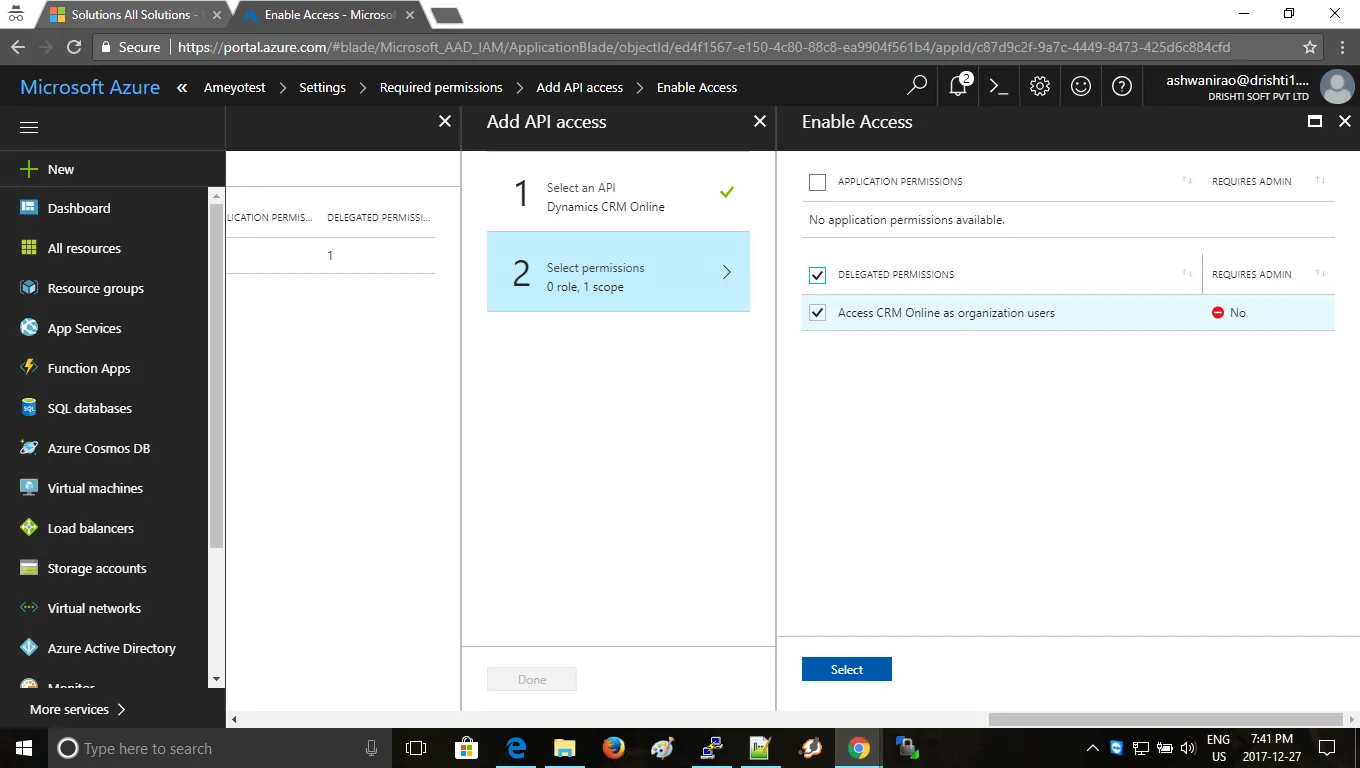Open Azure Active Directory in sidebar

pos(111,648)
